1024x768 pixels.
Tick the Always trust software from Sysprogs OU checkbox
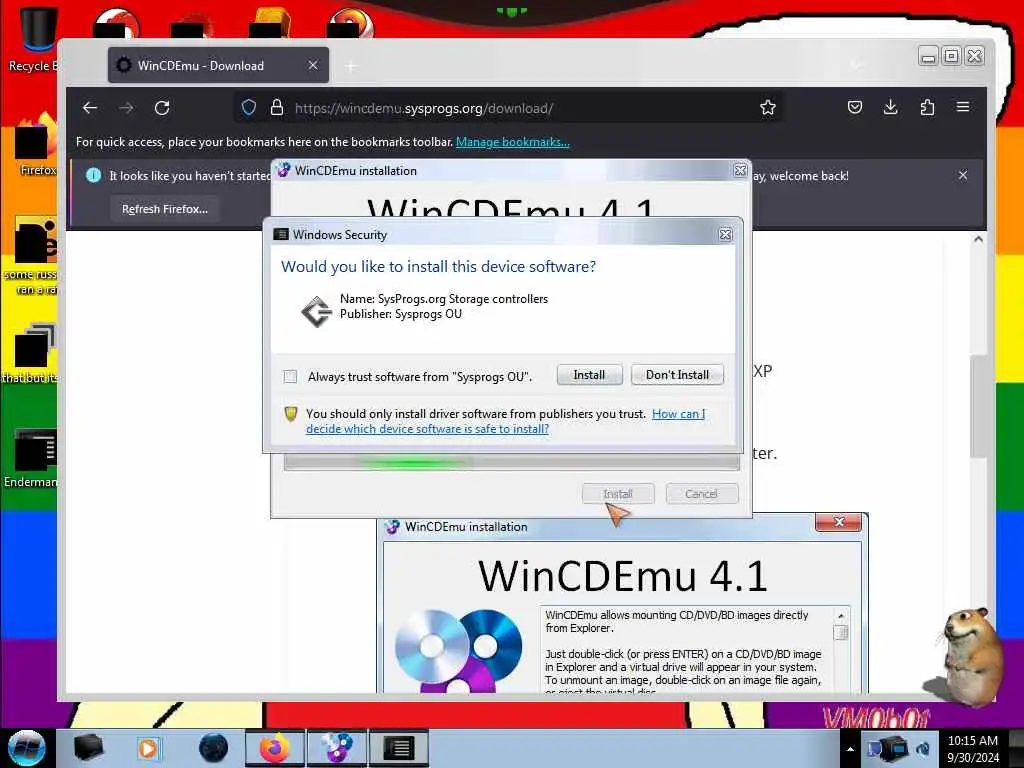click(291, 376)
